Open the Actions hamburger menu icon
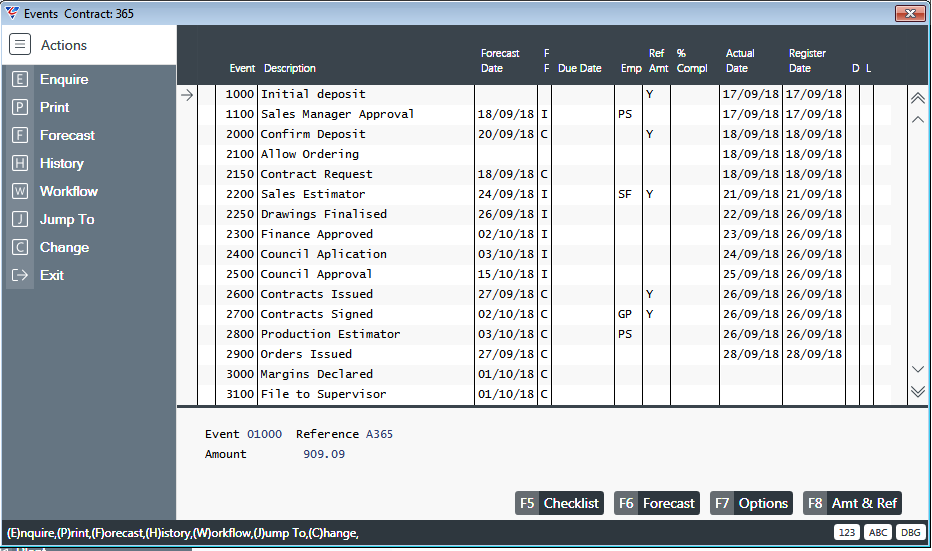 coord(20,45)
